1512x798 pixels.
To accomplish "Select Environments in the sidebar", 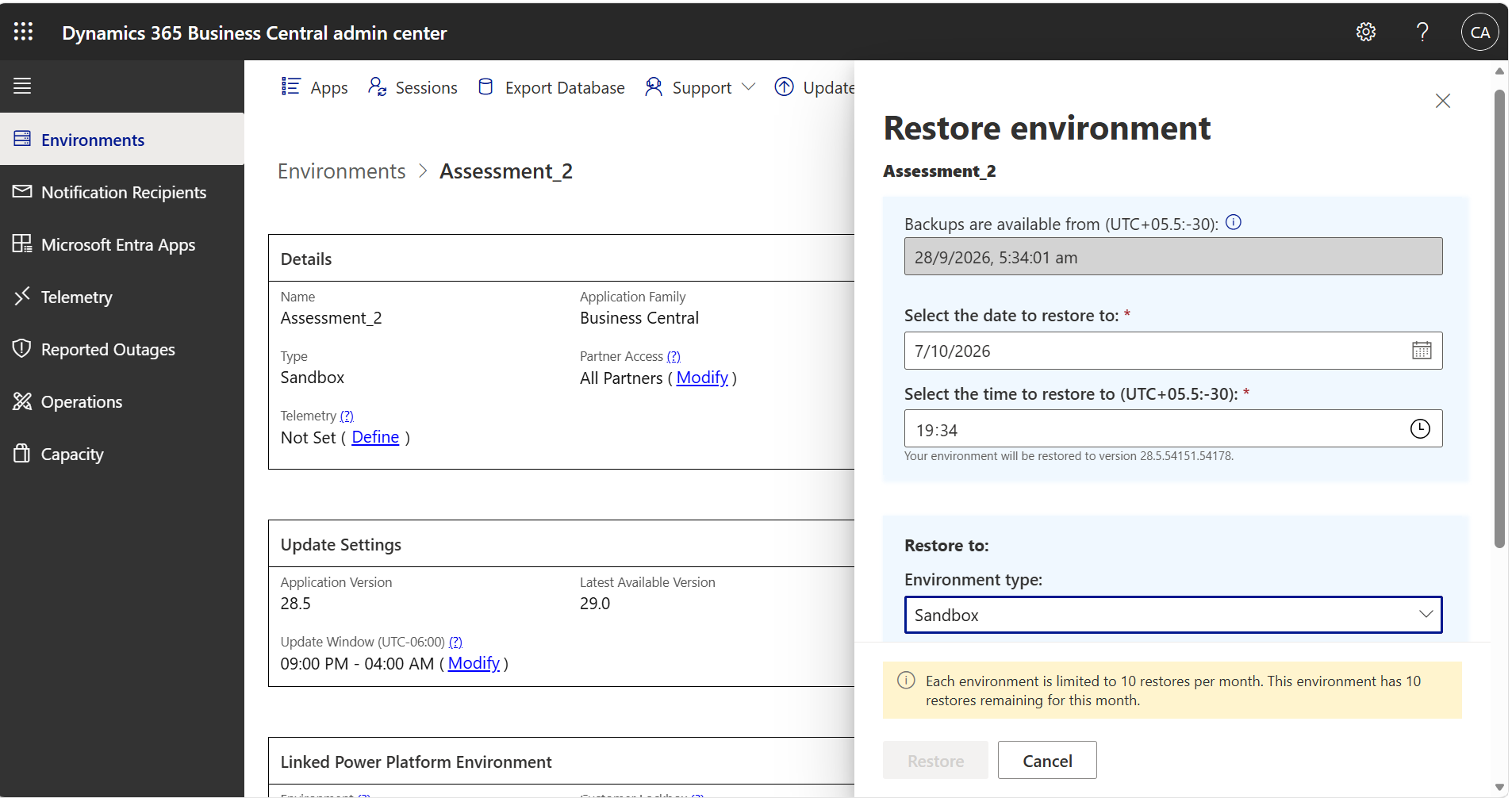I will point(123,140).
